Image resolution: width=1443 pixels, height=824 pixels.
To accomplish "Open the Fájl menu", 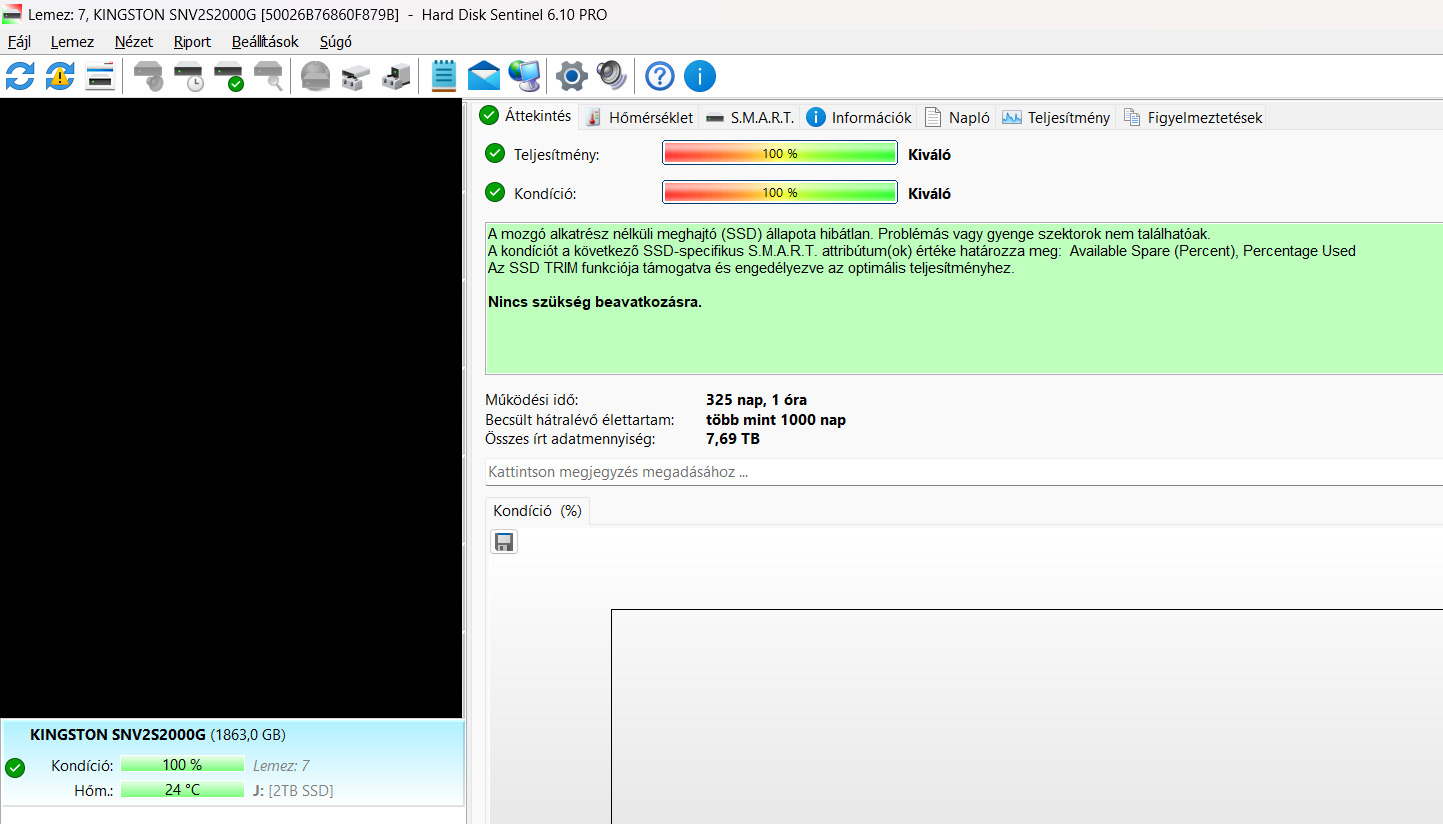I will click(19, 42).
